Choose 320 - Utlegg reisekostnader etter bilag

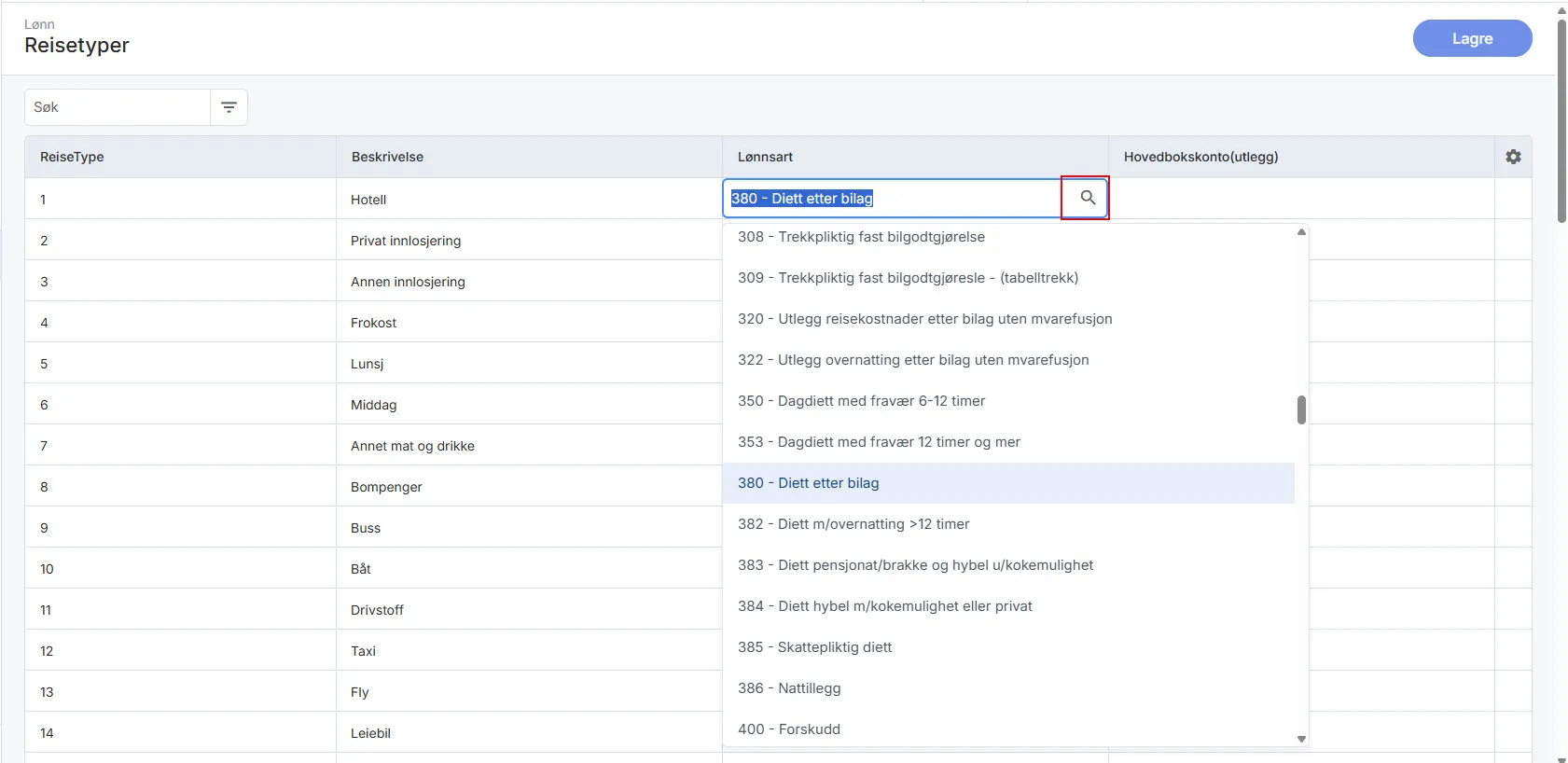(924, 319)
